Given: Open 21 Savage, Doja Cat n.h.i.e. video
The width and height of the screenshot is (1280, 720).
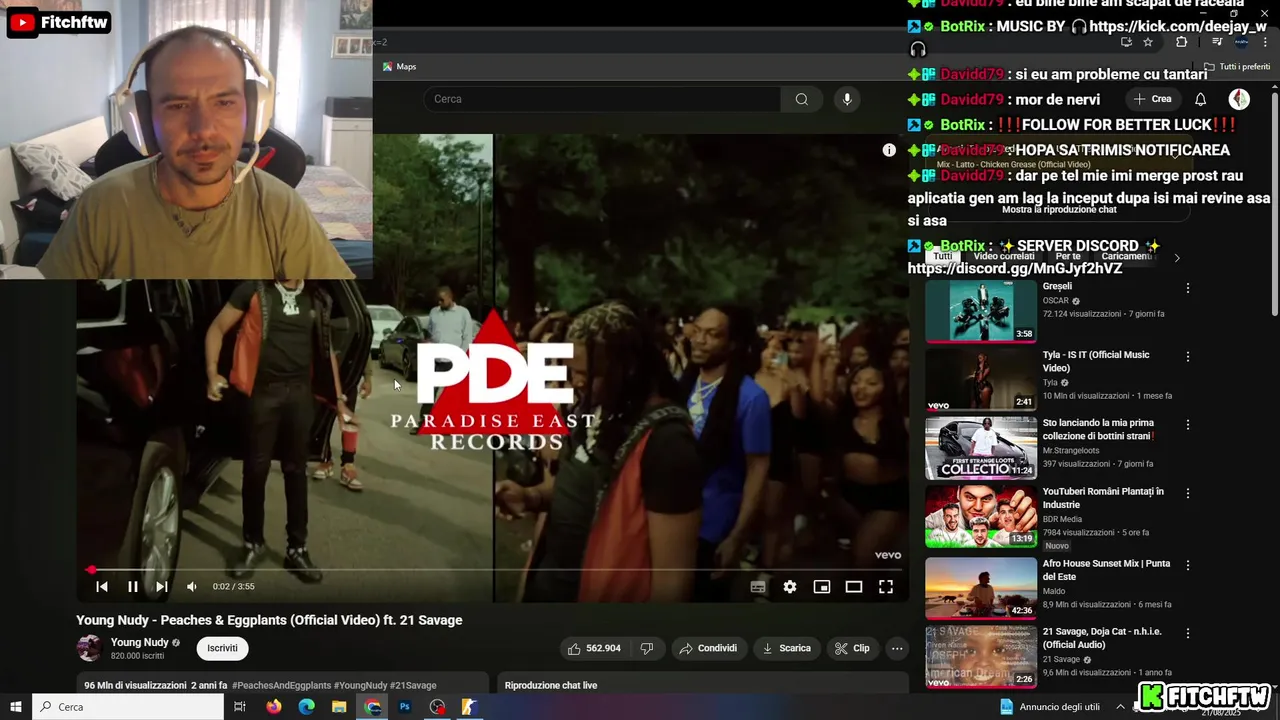Looking at the screenshot, I should point(1101,637).
